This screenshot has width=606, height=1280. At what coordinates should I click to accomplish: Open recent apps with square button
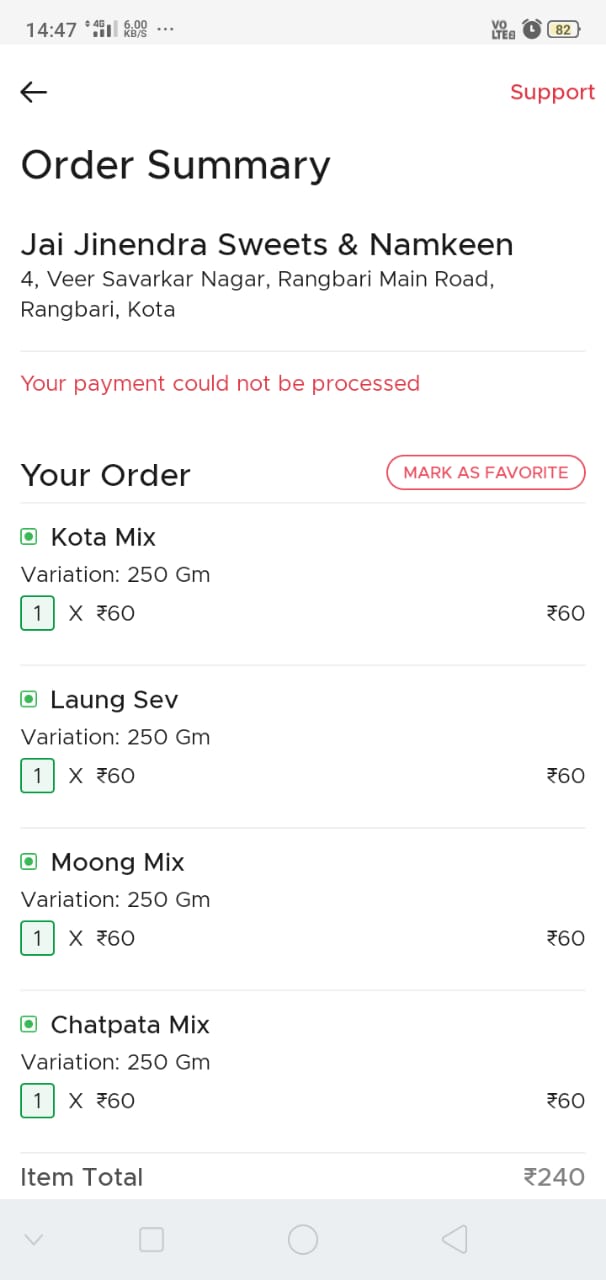(151, 1240)
